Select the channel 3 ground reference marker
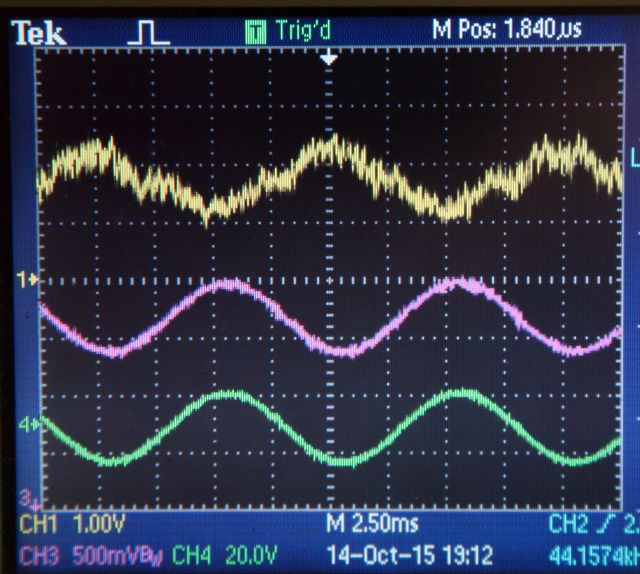This screenshot has height=574, width=640. point(29,497)
